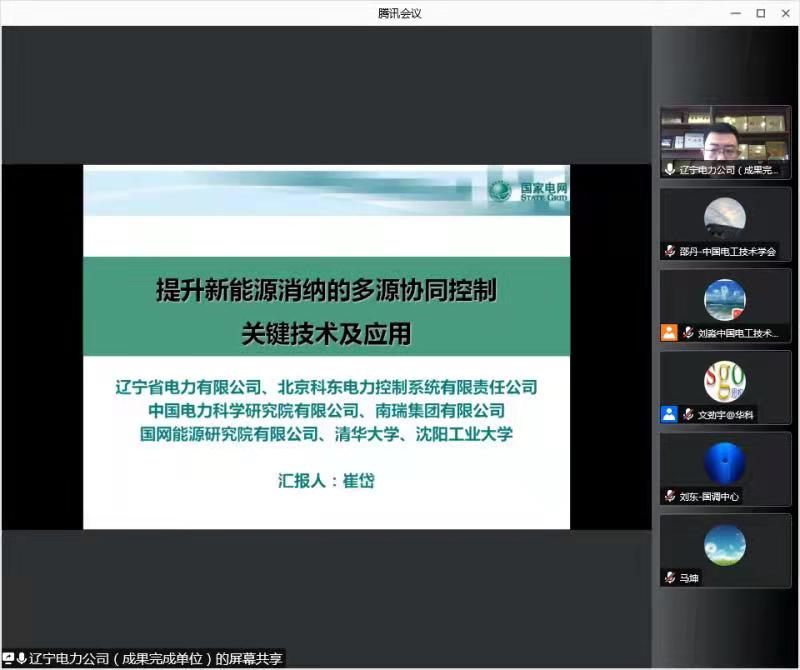Click the muted mic icon for 刘东-国调中心
The height and width of the screenshot is (670, 800).
669,496
